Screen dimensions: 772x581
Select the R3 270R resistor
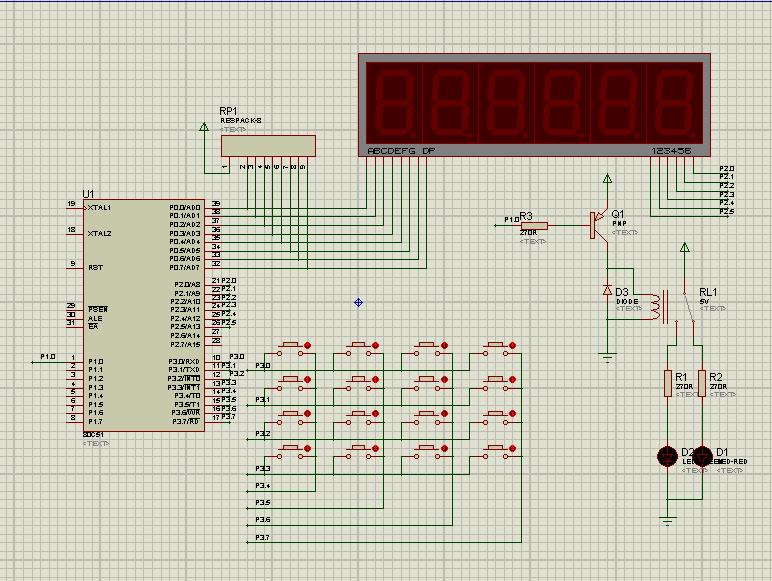coord(534,226)
